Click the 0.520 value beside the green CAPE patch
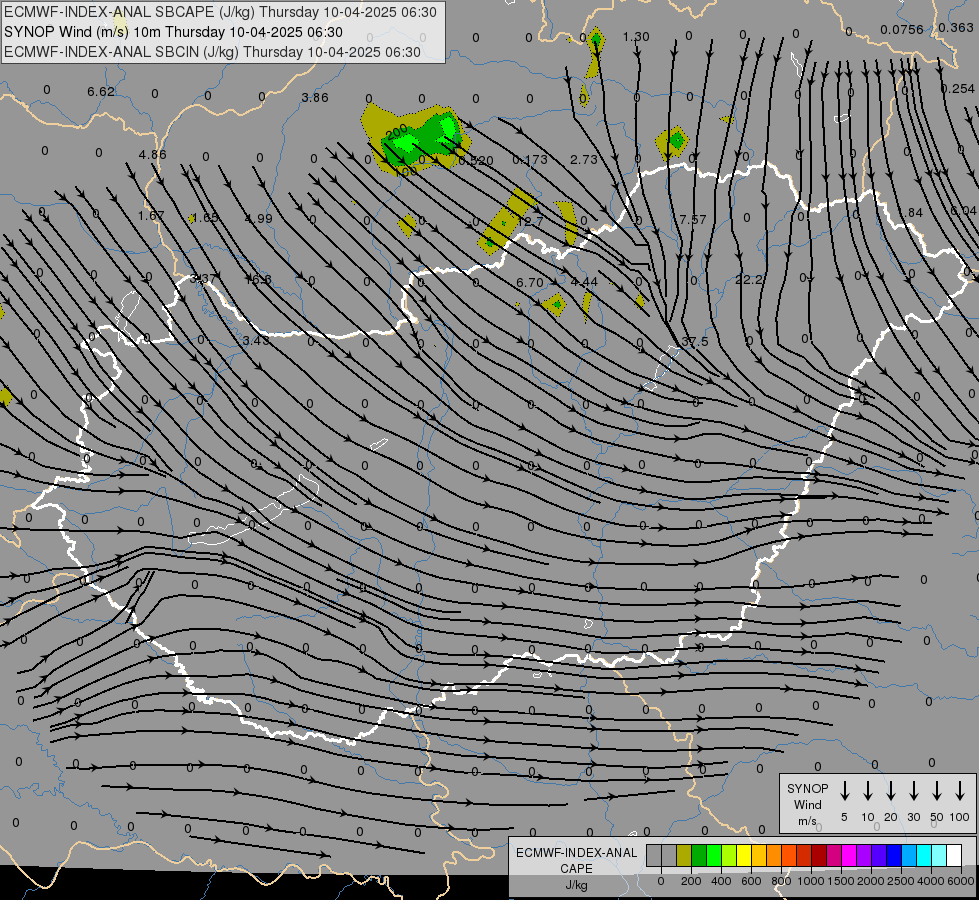 click(476, 161)
